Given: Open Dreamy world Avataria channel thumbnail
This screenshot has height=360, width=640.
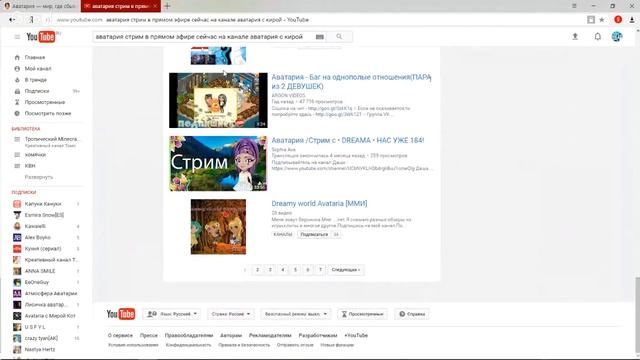Looking at the screenshot, I should tap(218, 227).
